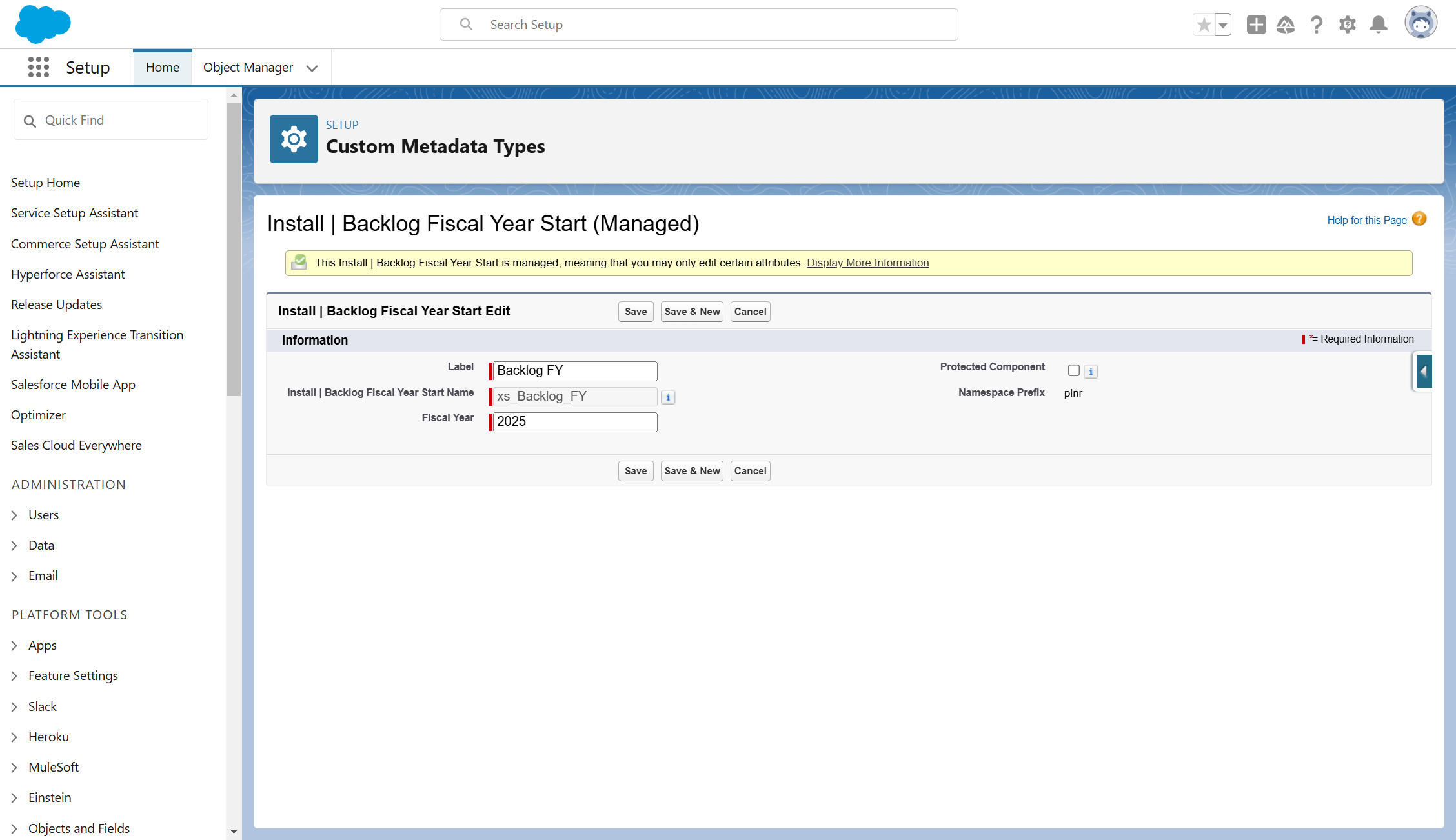This screenshot has height=840, width=1456.
Task: Click the top Save & New button
Action: (x=692, y=312)
